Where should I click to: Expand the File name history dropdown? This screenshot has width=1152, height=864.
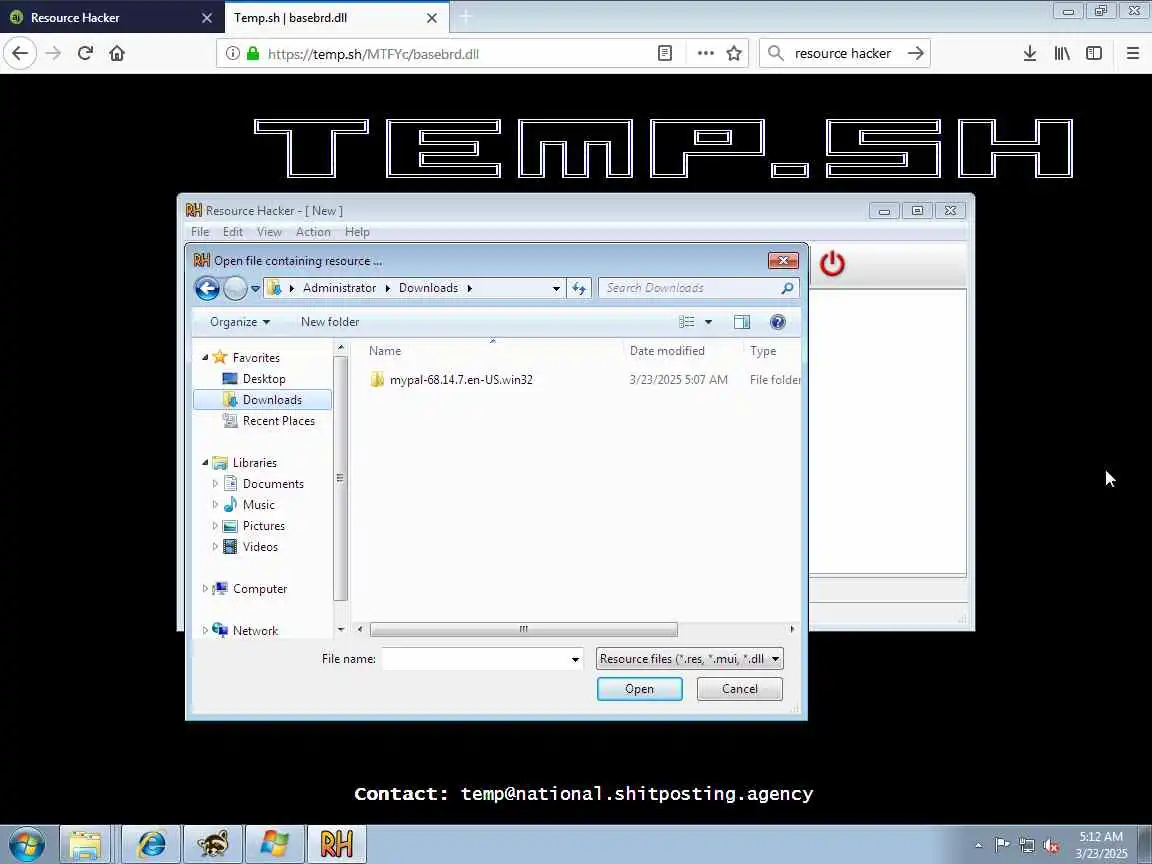[x=575, y=659]
